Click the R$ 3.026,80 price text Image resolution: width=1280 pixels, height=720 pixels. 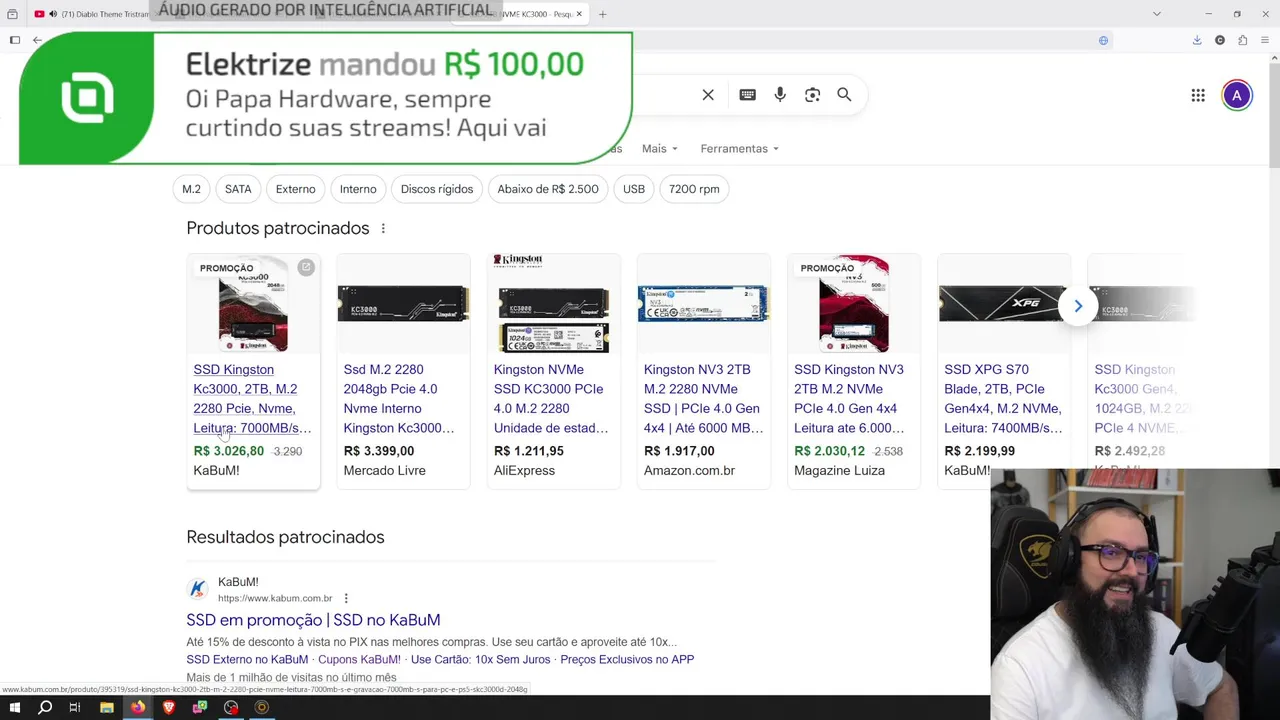click(x=229, y=451)
